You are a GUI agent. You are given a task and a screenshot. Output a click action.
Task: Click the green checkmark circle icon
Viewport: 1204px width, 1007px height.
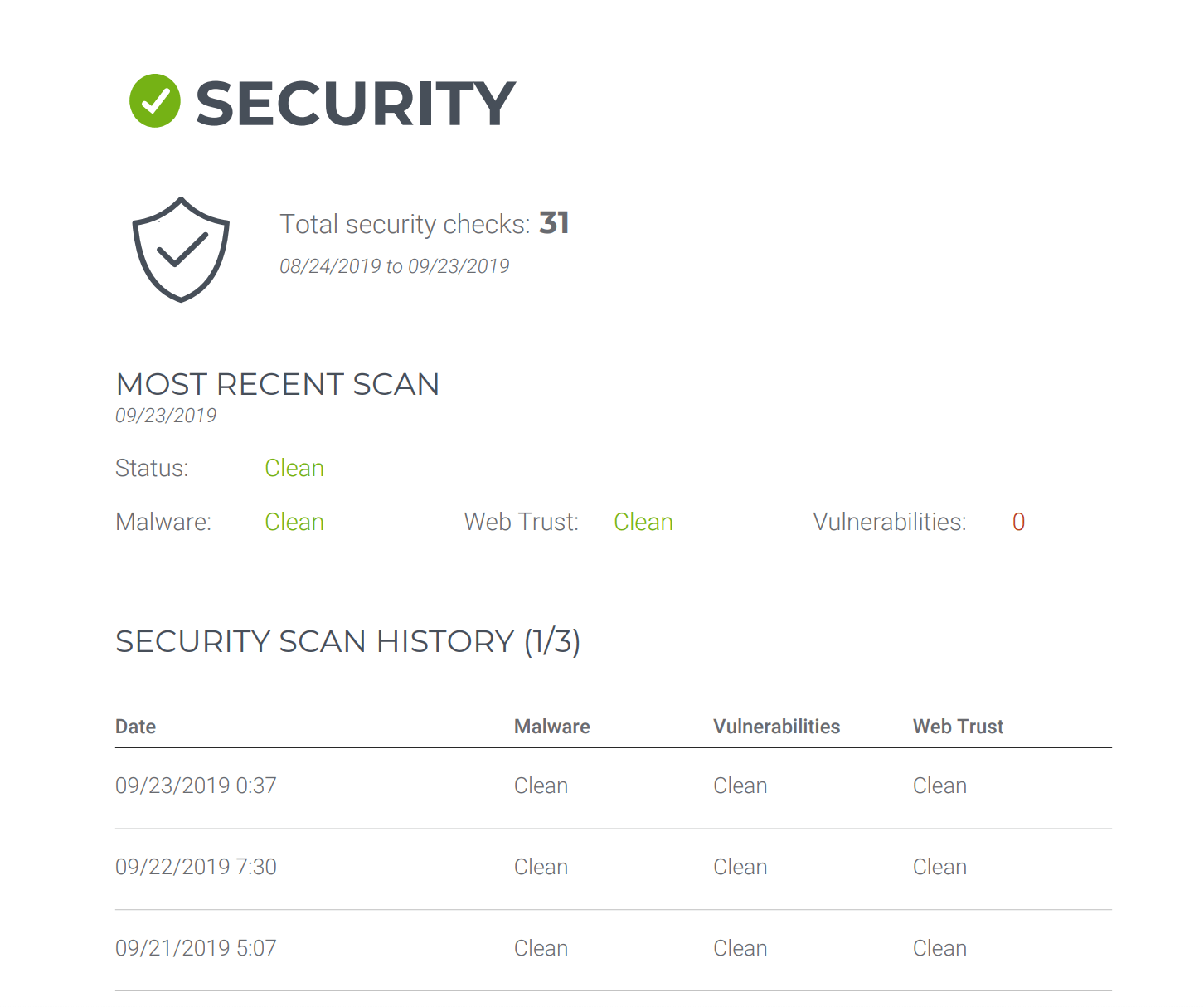(155, 101)
